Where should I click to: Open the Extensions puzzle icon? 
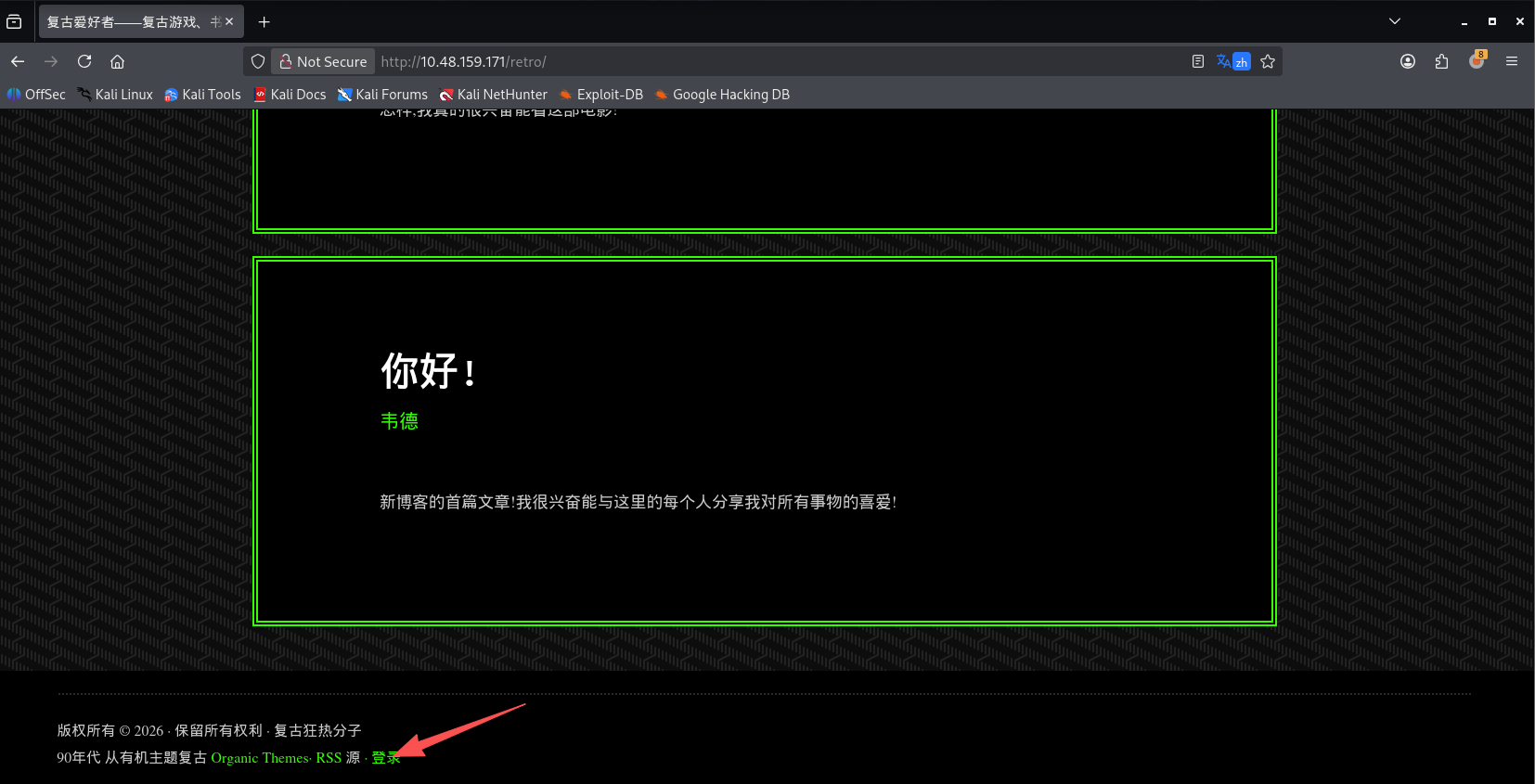click(1441, 61)
